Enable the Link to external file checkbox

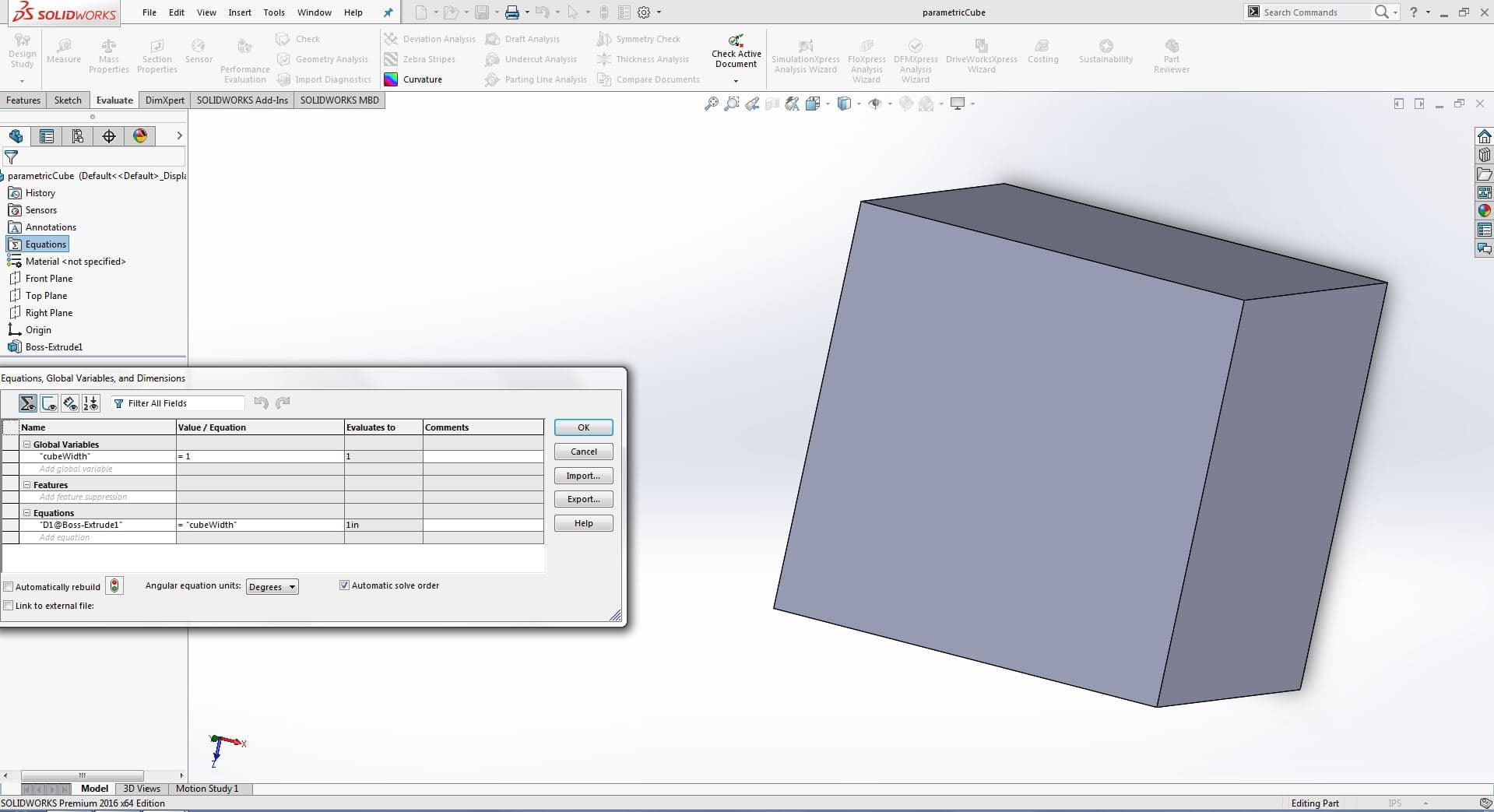point(9,606)
